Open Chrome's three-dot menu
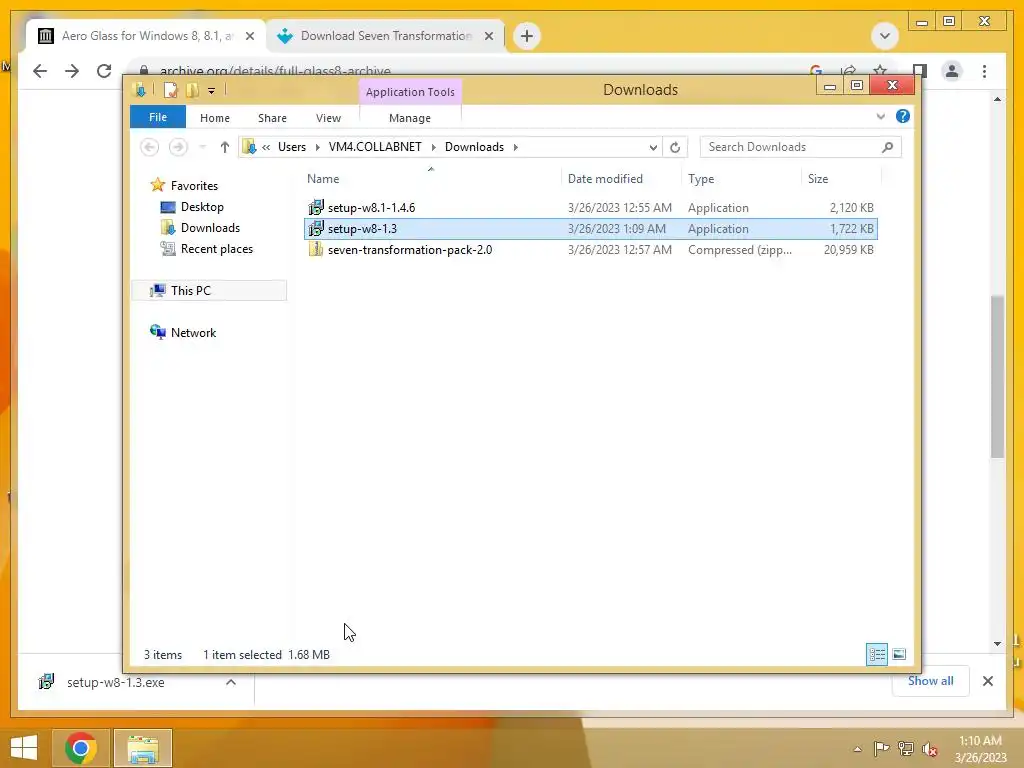Viewport: 1024px width, 768px height. tap(984, 71)
